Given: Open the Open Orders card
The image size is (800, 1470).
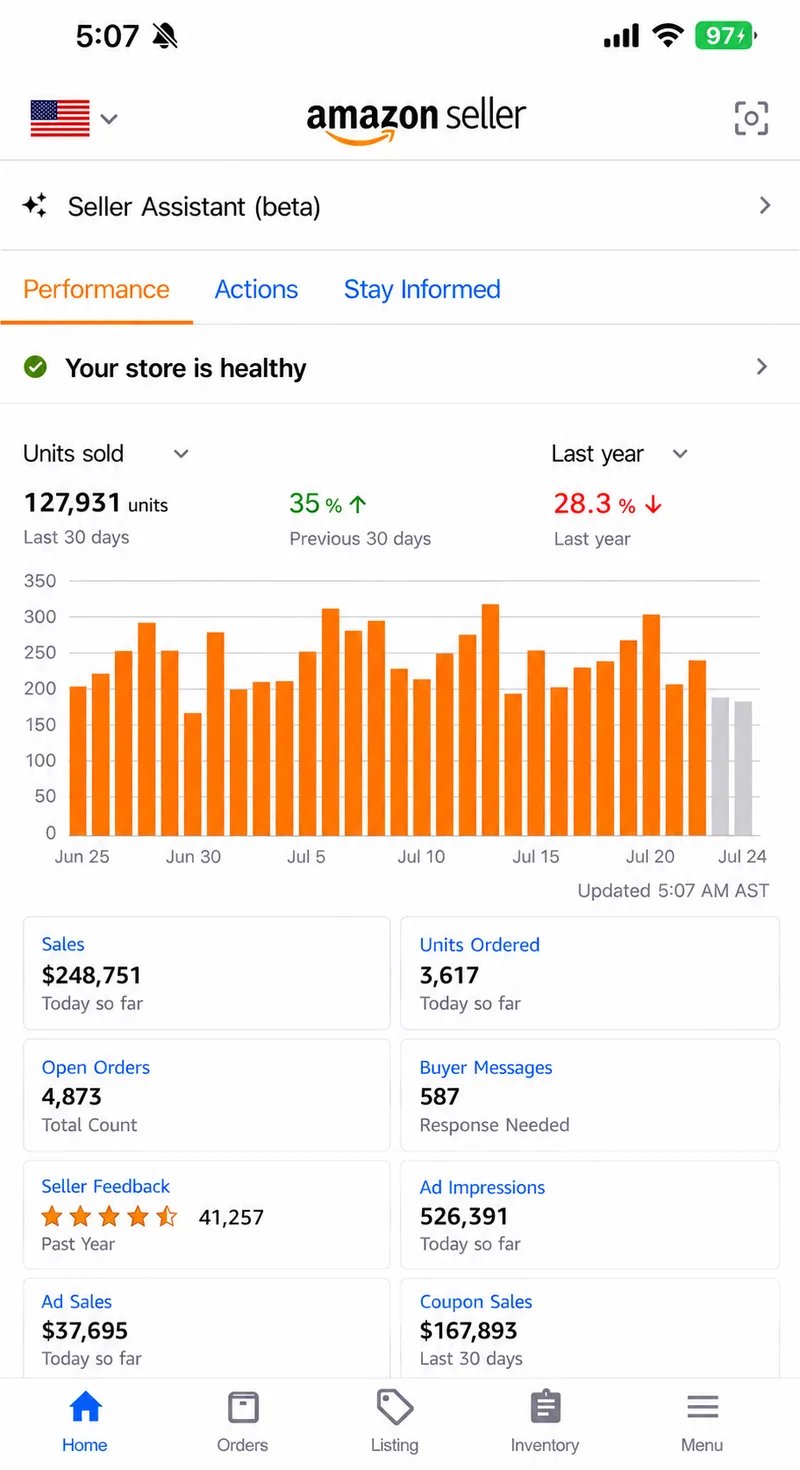Looking at the screenshot, I should tap(206, 1095).
